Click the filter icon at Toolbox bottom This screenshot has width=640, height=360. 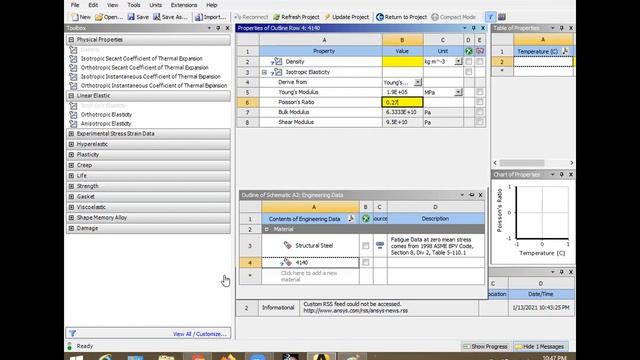coord(72,333)
